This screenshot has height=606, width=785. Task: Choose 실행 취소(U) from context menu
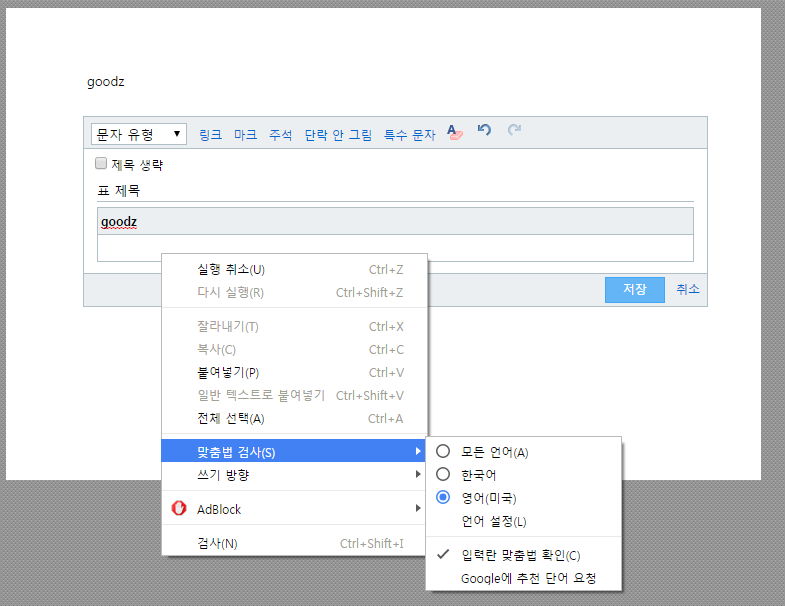click(294, 269)
